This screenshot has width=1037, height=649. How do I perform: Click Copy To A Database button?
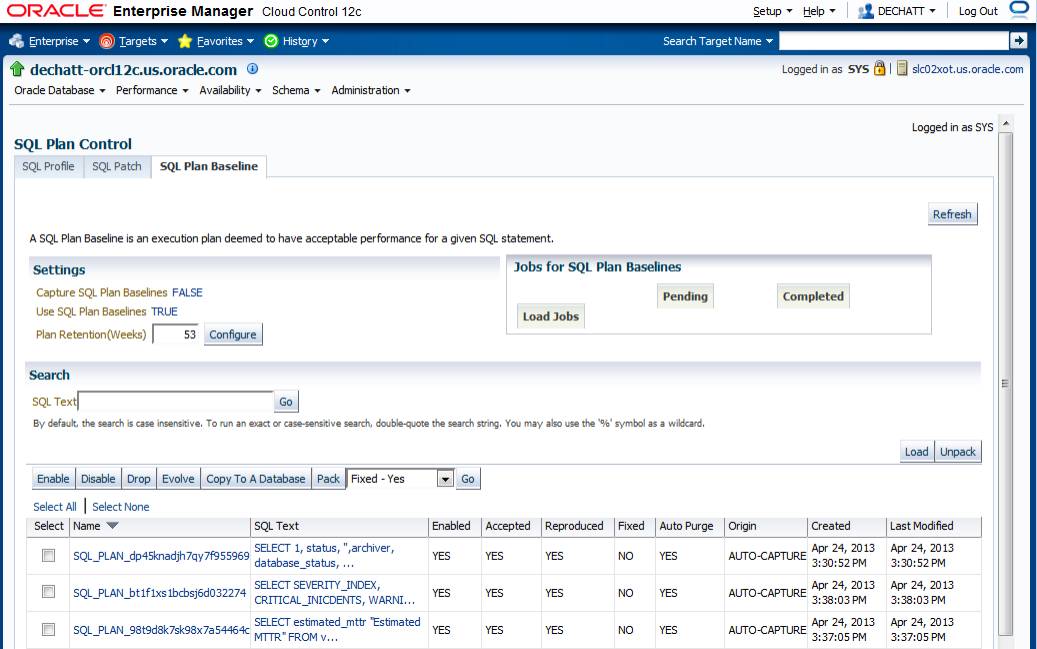256,478
